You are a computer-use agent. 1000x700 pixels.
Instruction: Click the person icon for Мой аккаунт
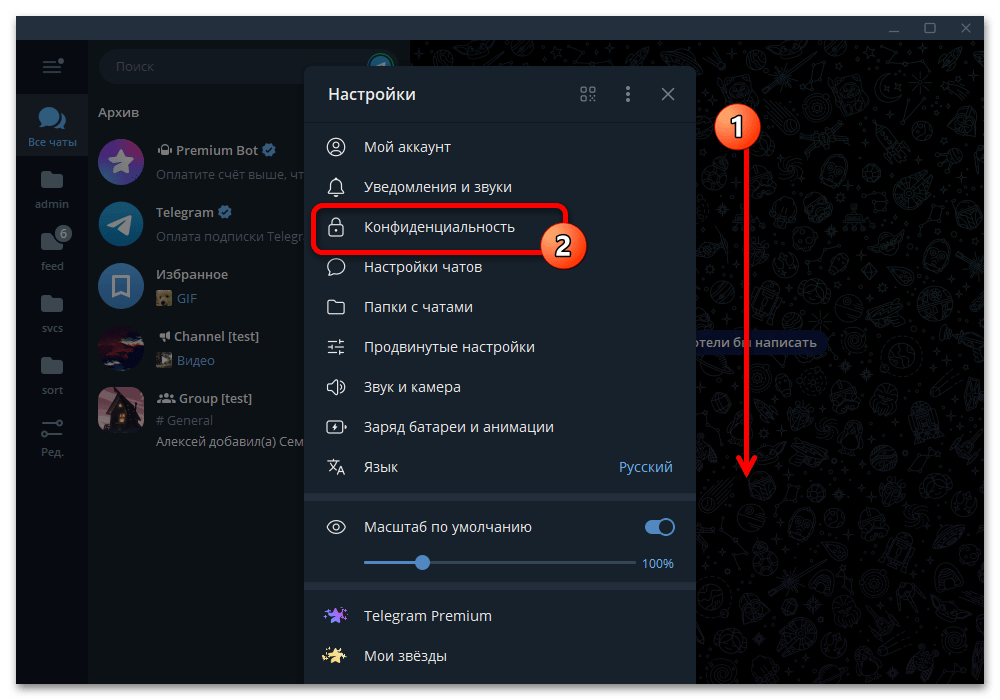(336, 147)
